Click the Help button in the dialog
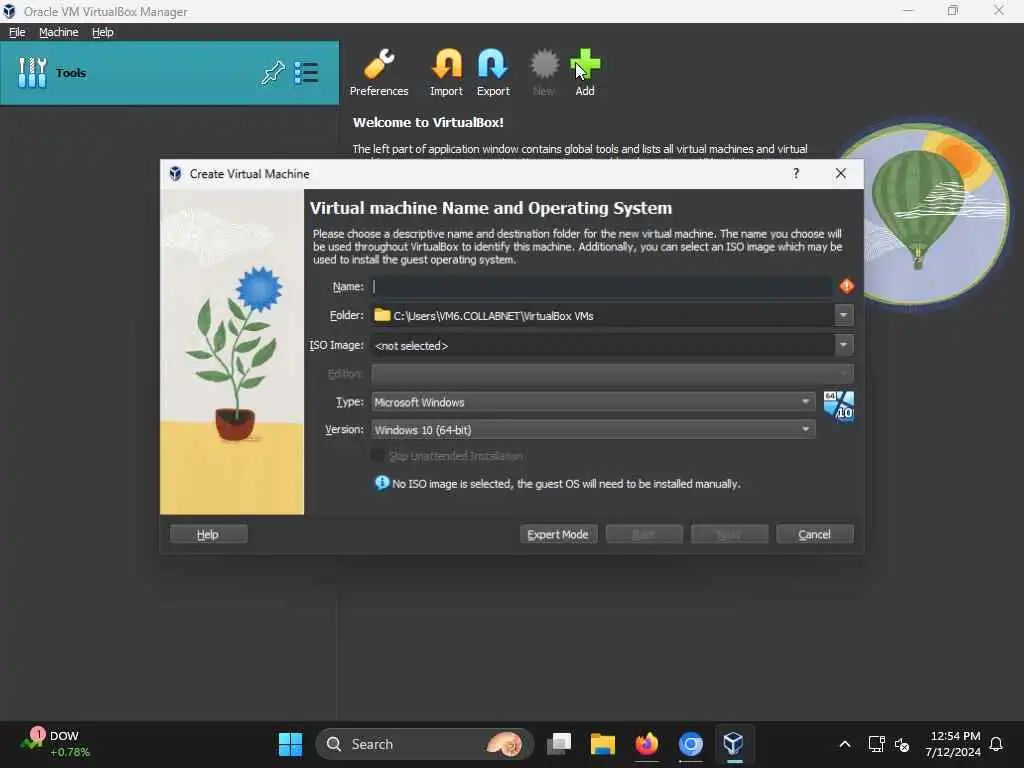This screenshot has height=768, width=1024. 208,534
